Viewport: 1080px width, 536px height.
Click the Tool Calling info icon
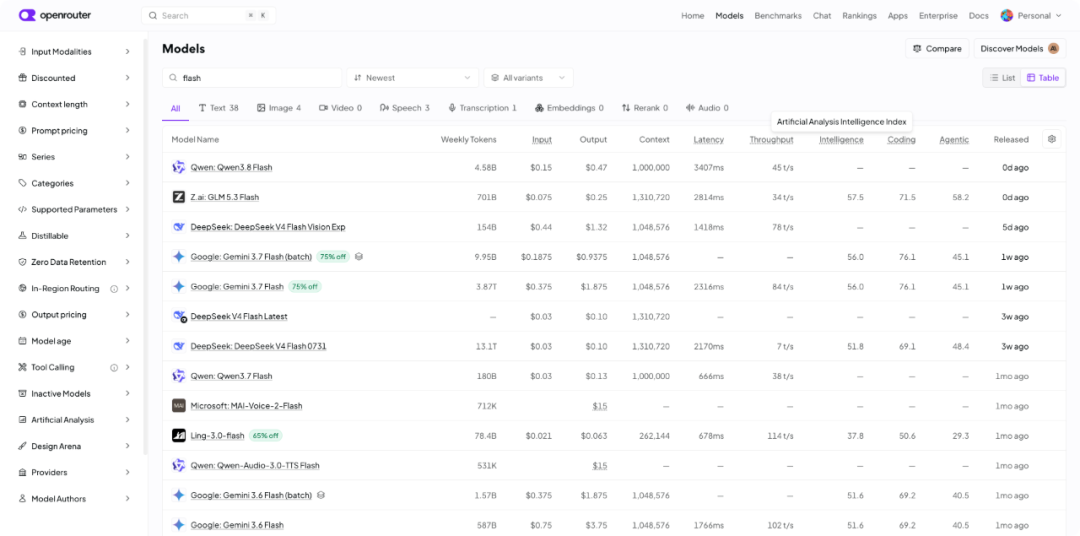click(x=114, y=367)
